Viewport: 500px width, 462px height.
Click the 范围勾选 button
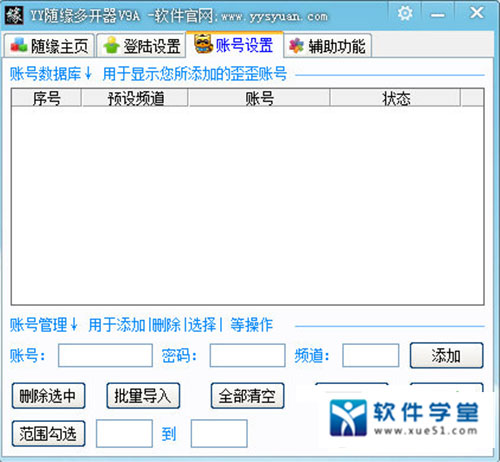(48, 434)
